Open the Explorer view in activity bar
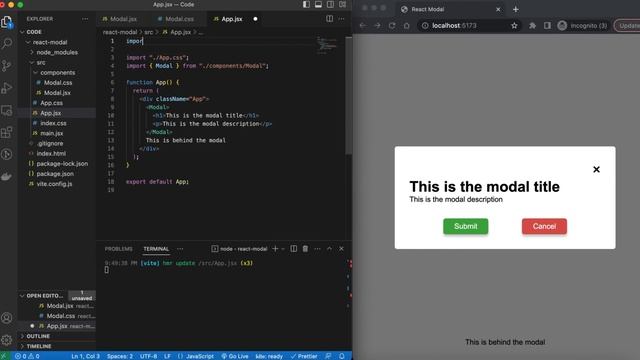The width and height of the screenshot is (640, 360). pos(7,22)
